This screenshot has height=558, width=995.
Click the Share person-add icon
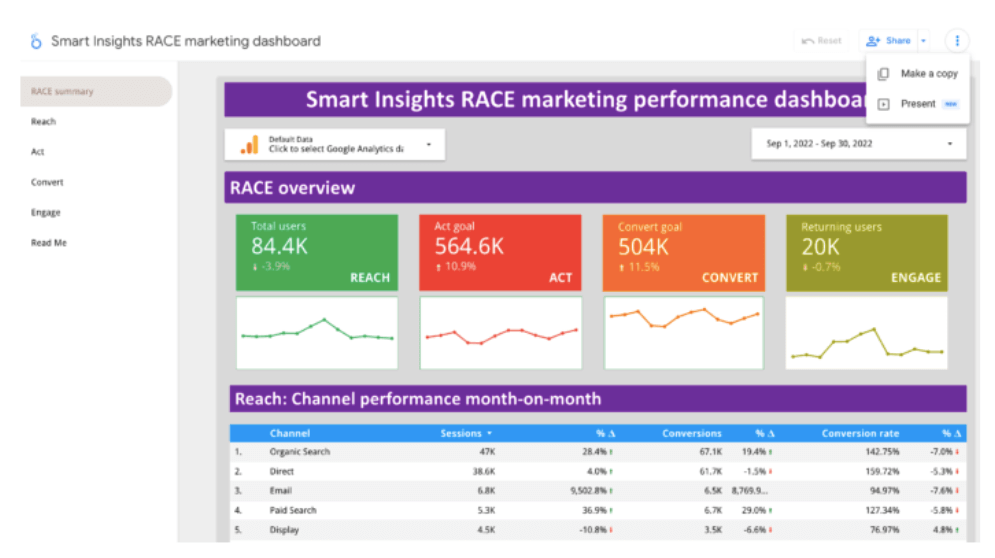(x=873, y=41)
